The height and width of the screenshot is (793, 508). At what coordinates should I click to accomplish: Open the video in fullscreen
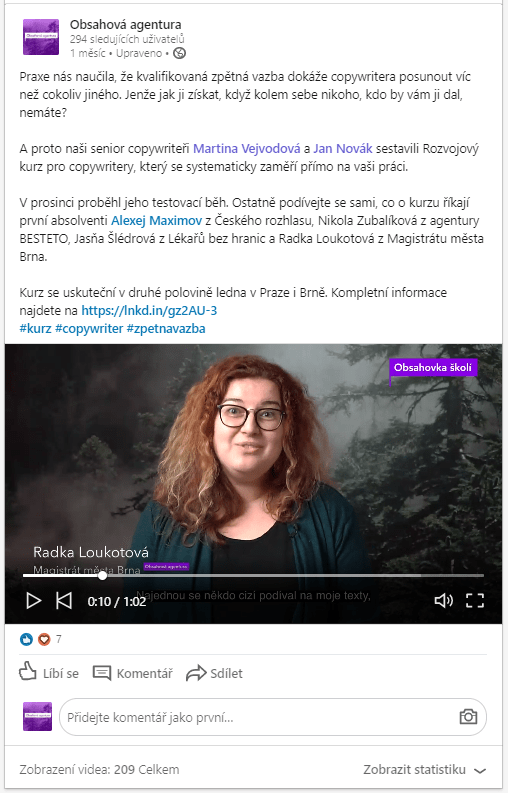[475, 600]
